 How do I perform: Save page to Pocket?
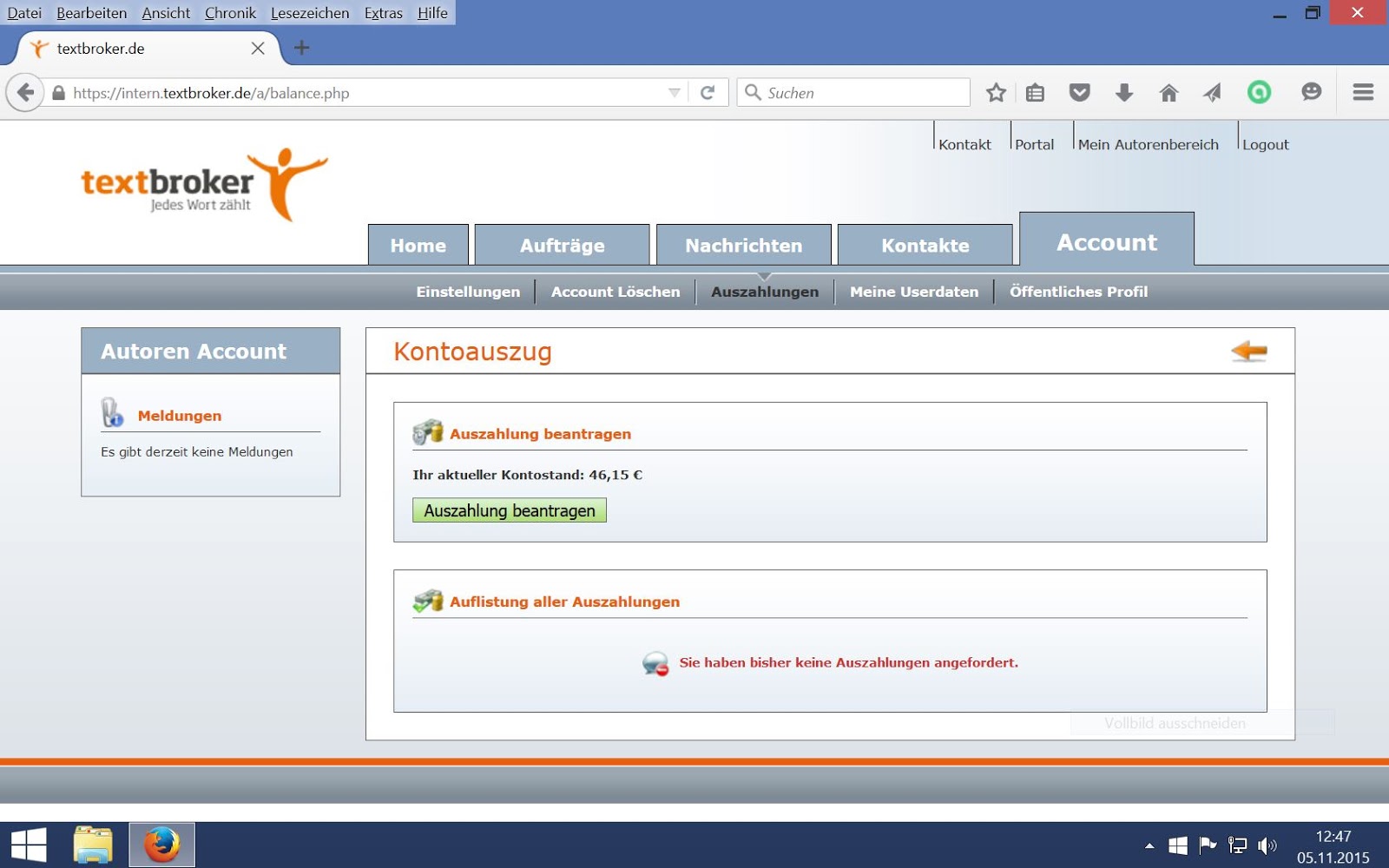pos(1080,92)
